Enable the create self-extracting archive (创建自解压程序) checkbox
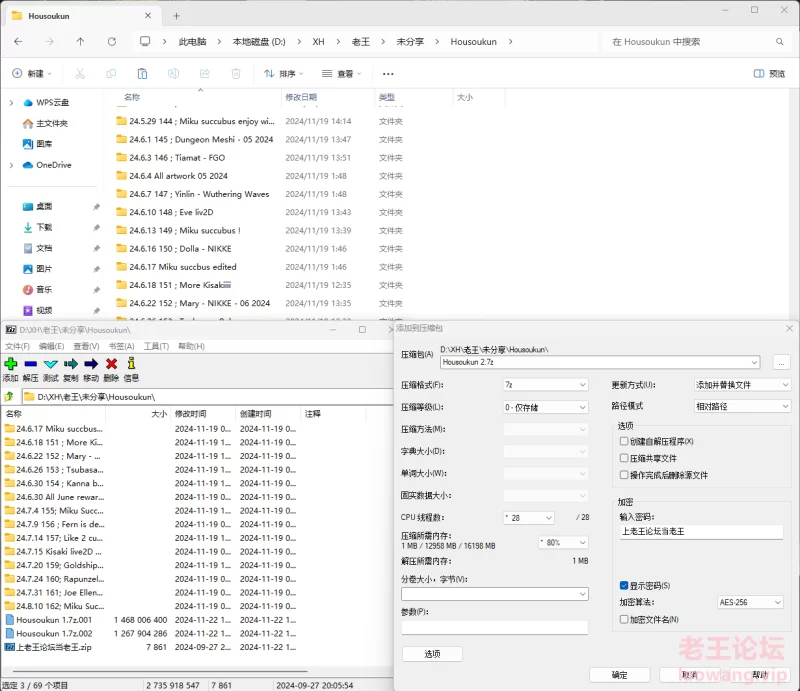Viewport: 800px width, 691px height. [x=624, y=441]
